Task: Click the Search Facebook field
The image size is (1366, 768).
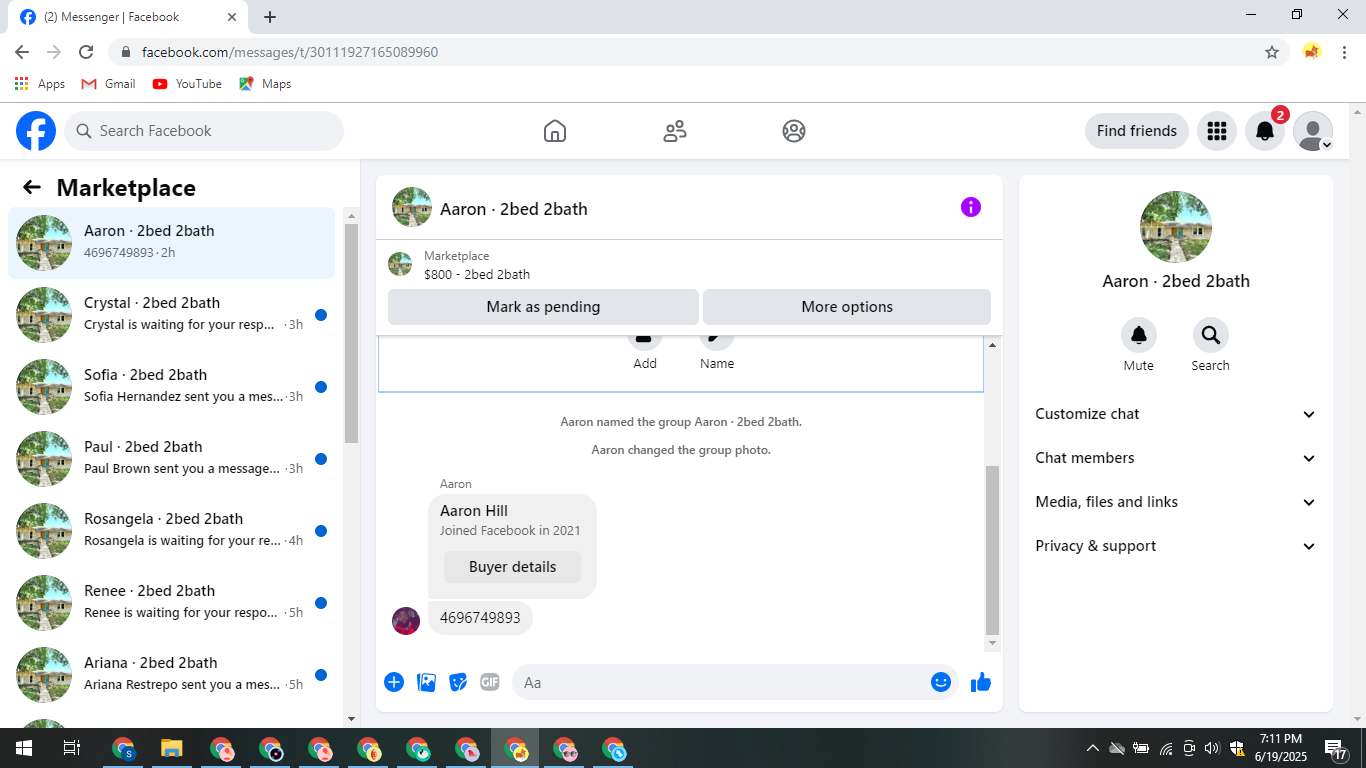Action: point(204,131)
